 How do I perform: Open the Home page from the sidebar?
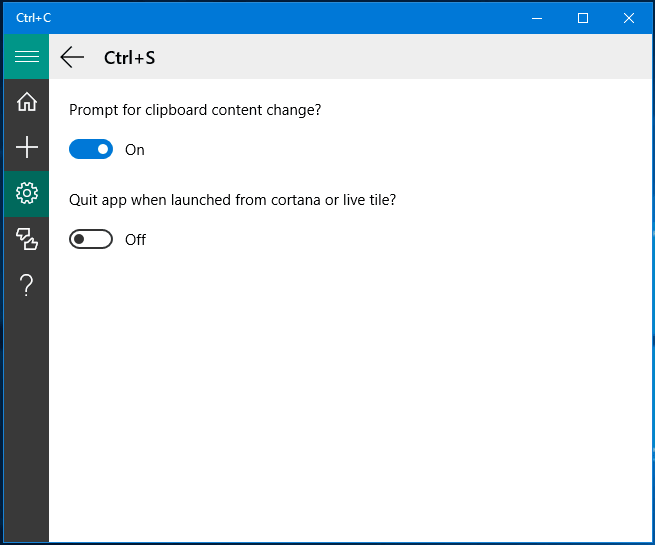point(27,102)
